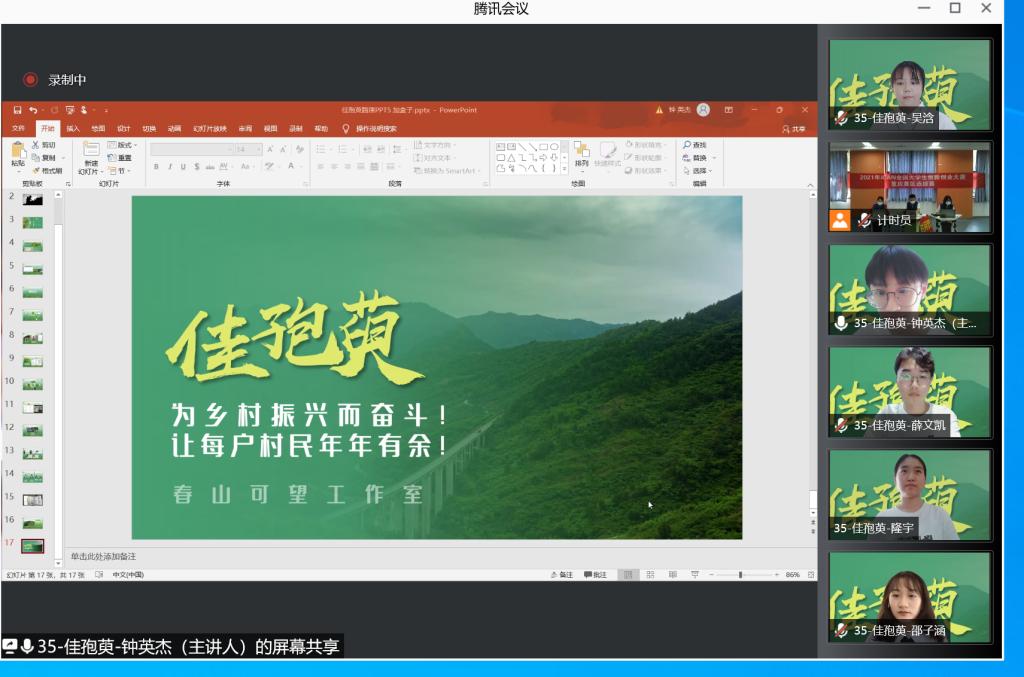
Task: Click the Save icon in quick access toolbar
Action: pyautogui.click(x=18, y=110)
